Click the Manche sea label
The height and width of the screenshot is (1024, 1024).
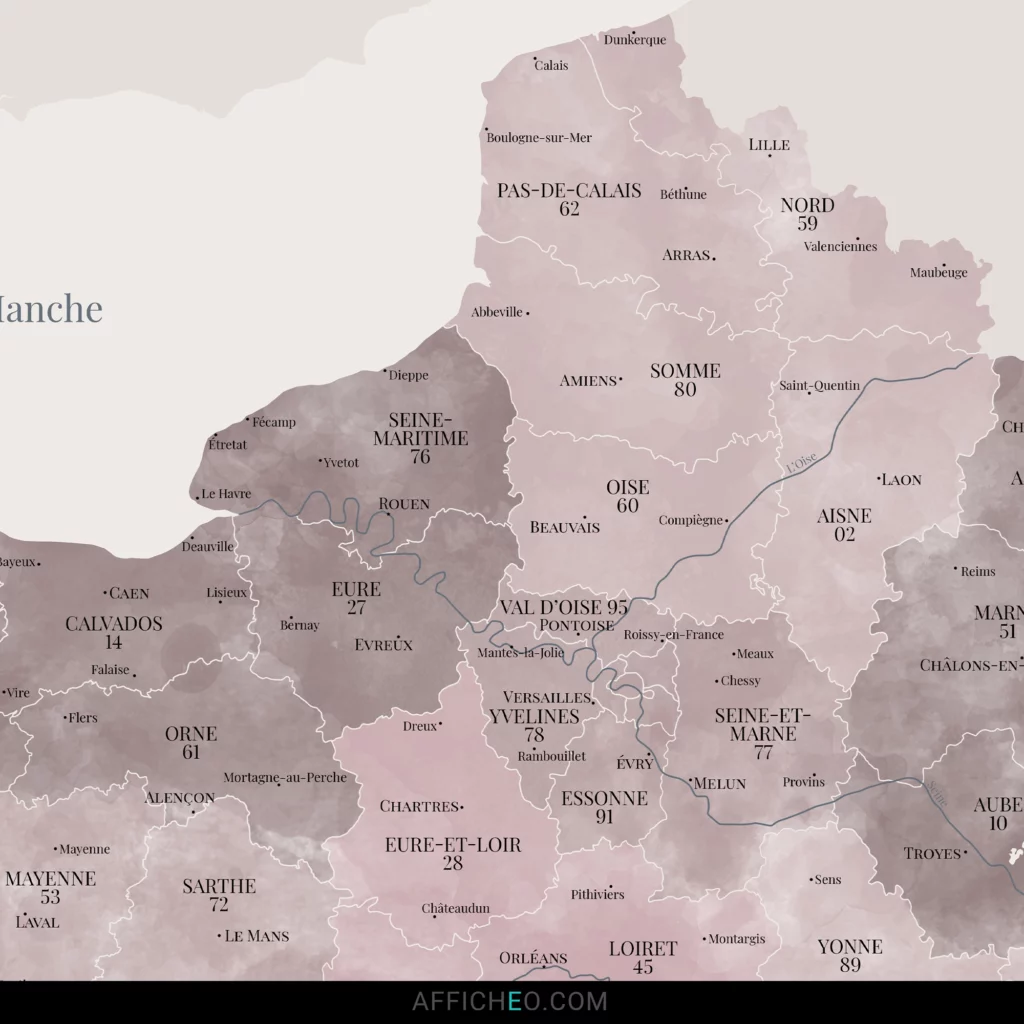(x=48, y=310)
